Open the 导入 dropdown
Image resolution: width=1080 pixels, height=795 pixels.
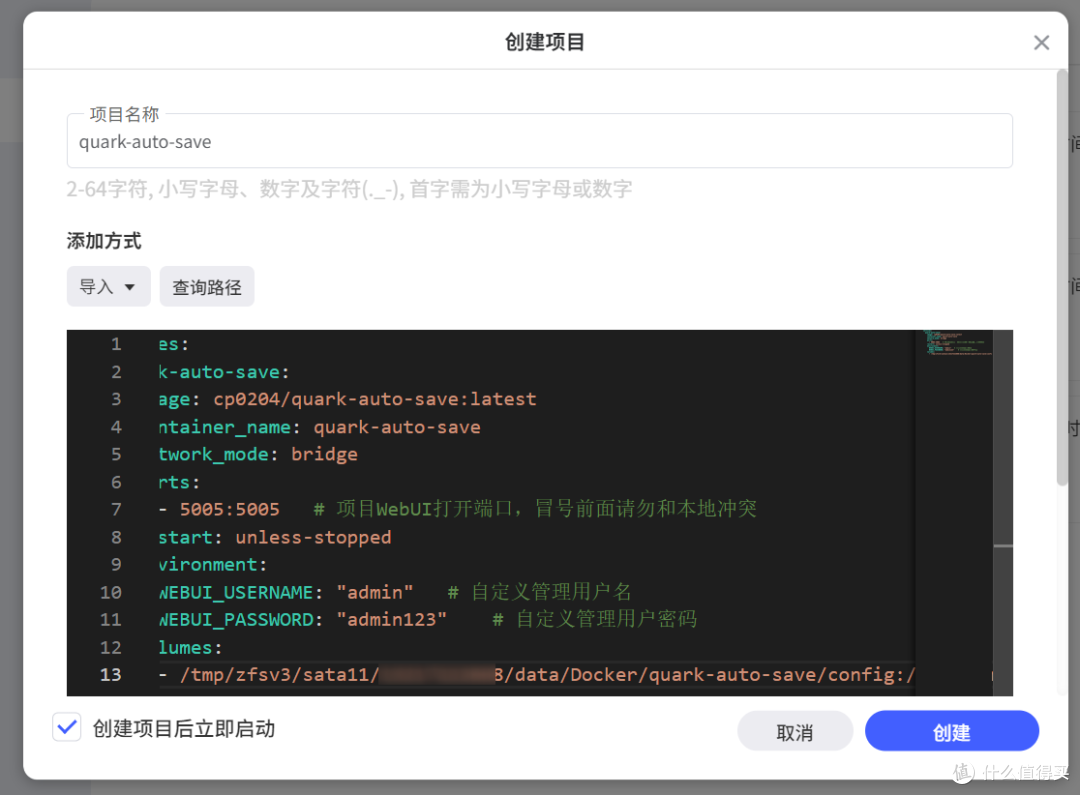coord(108,287)
